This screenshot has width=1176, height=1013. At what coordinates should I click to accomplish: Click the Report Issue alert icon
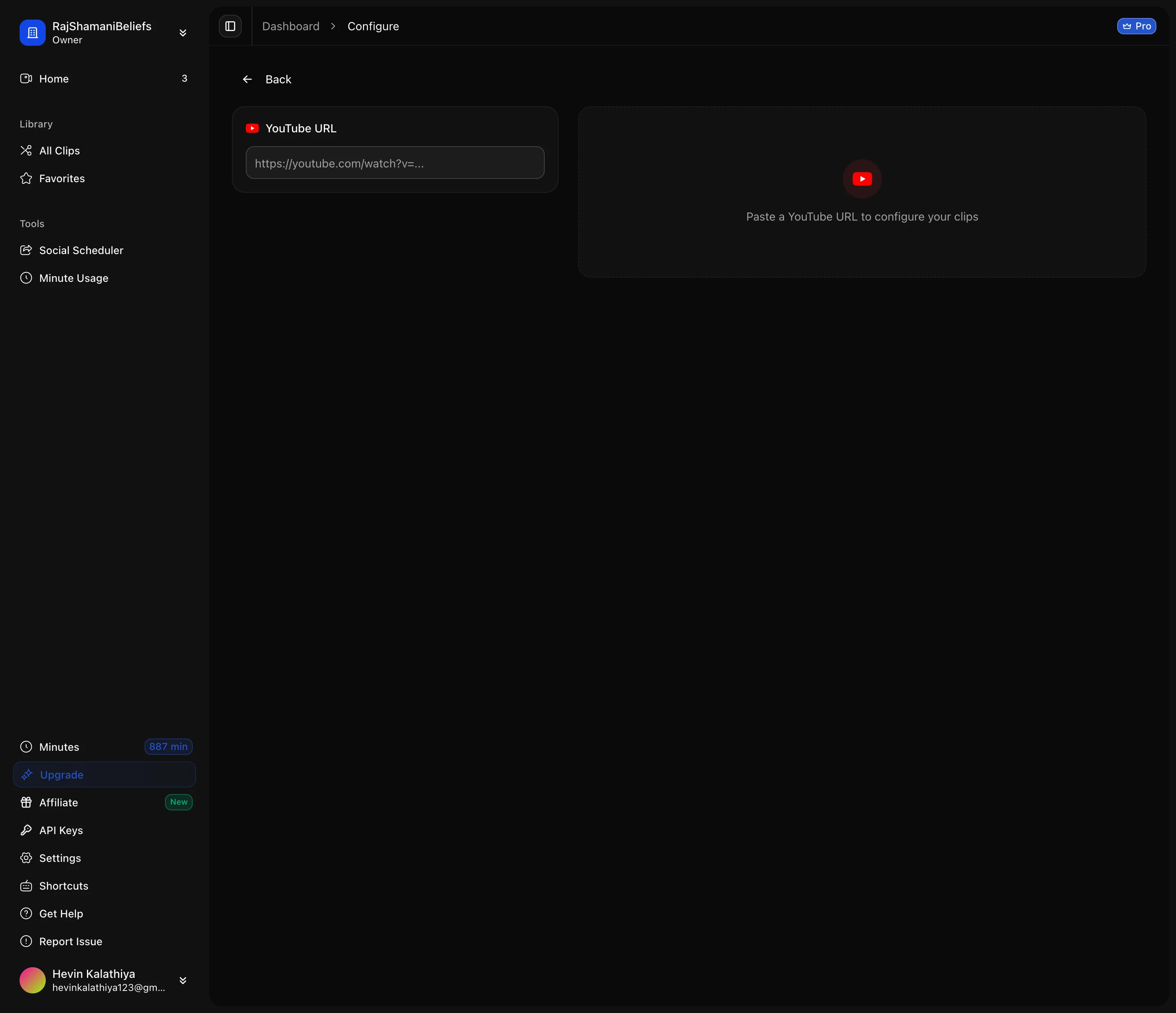[26, 942]
